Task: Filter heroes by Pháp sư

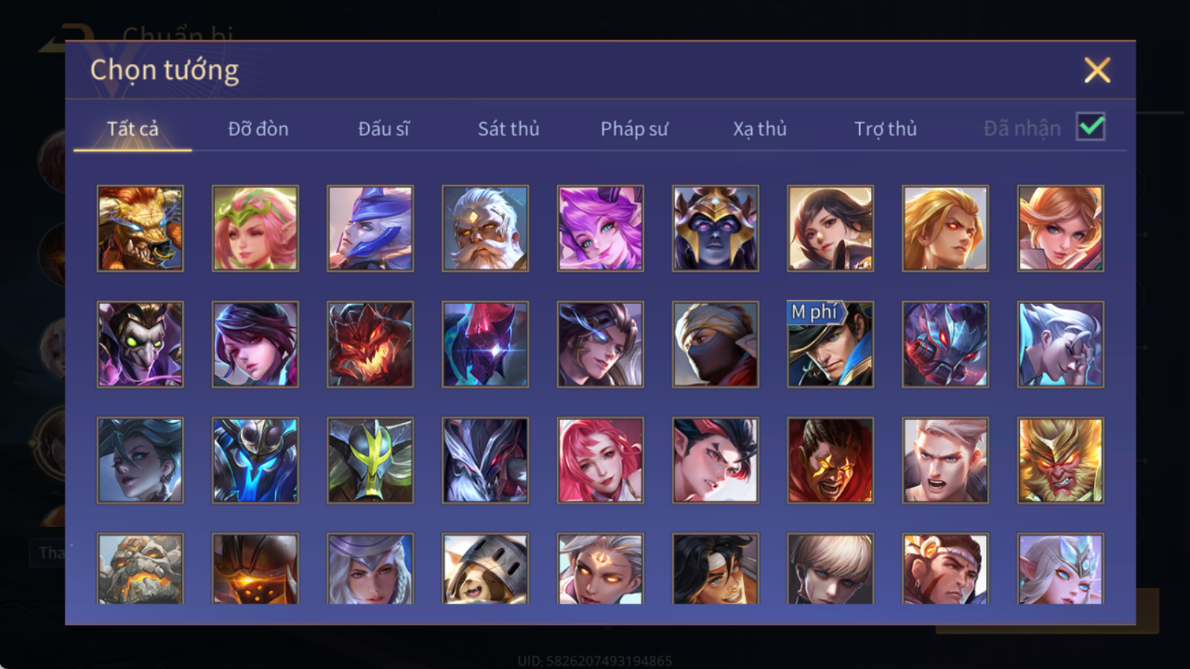Action: (634, 129)
